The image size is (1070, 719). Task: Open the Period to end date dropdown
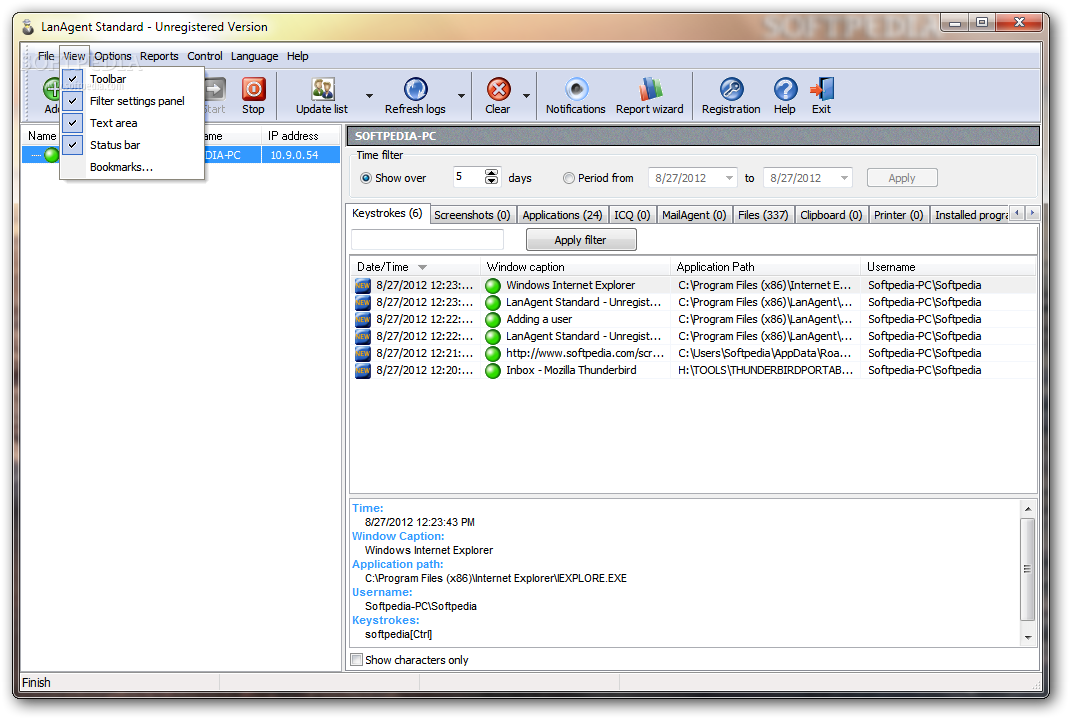[x=844, y=178]
